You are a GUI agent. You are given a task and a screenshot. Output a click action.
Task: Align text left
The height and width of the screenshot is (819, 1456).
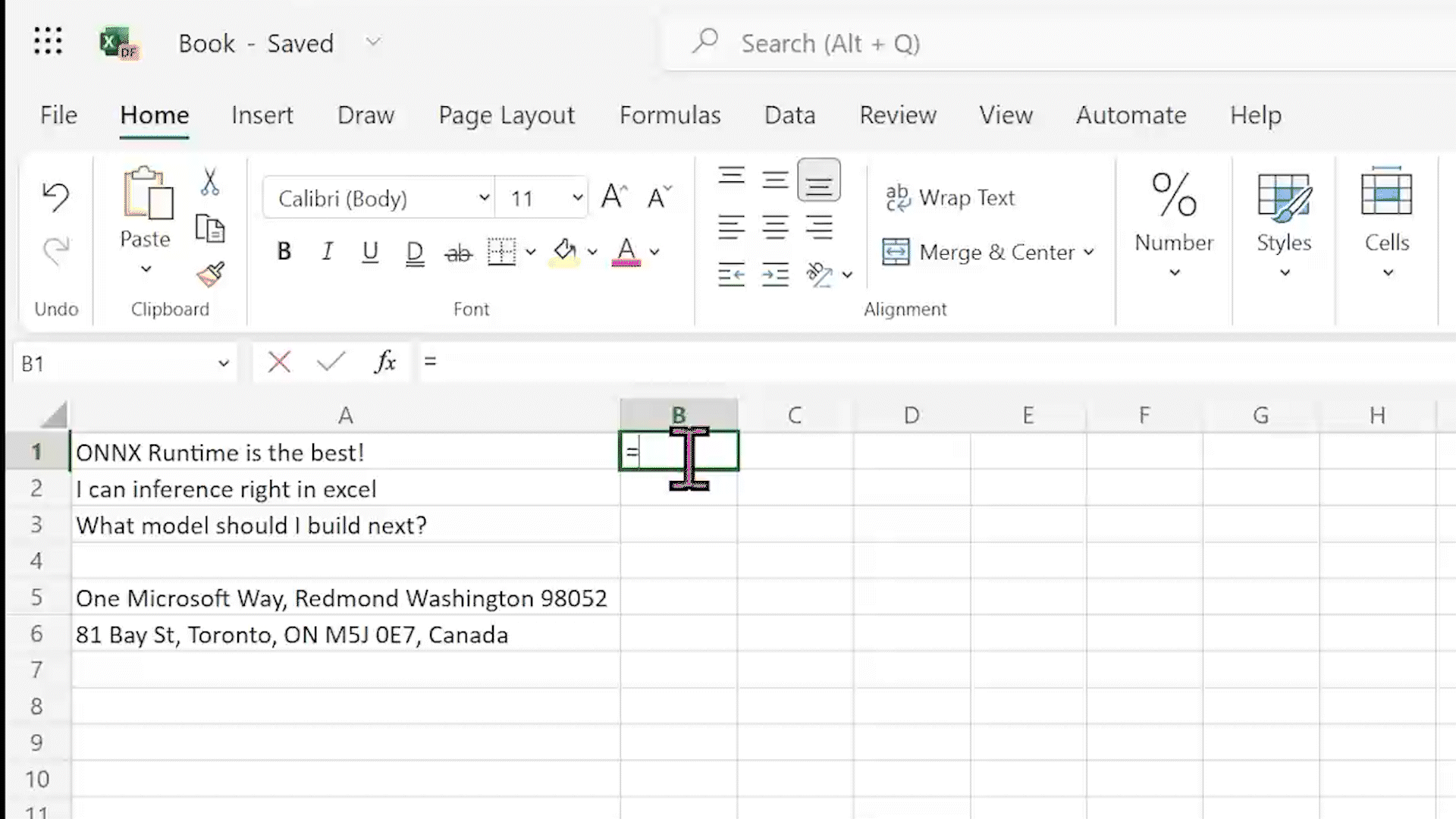(731, 227)
